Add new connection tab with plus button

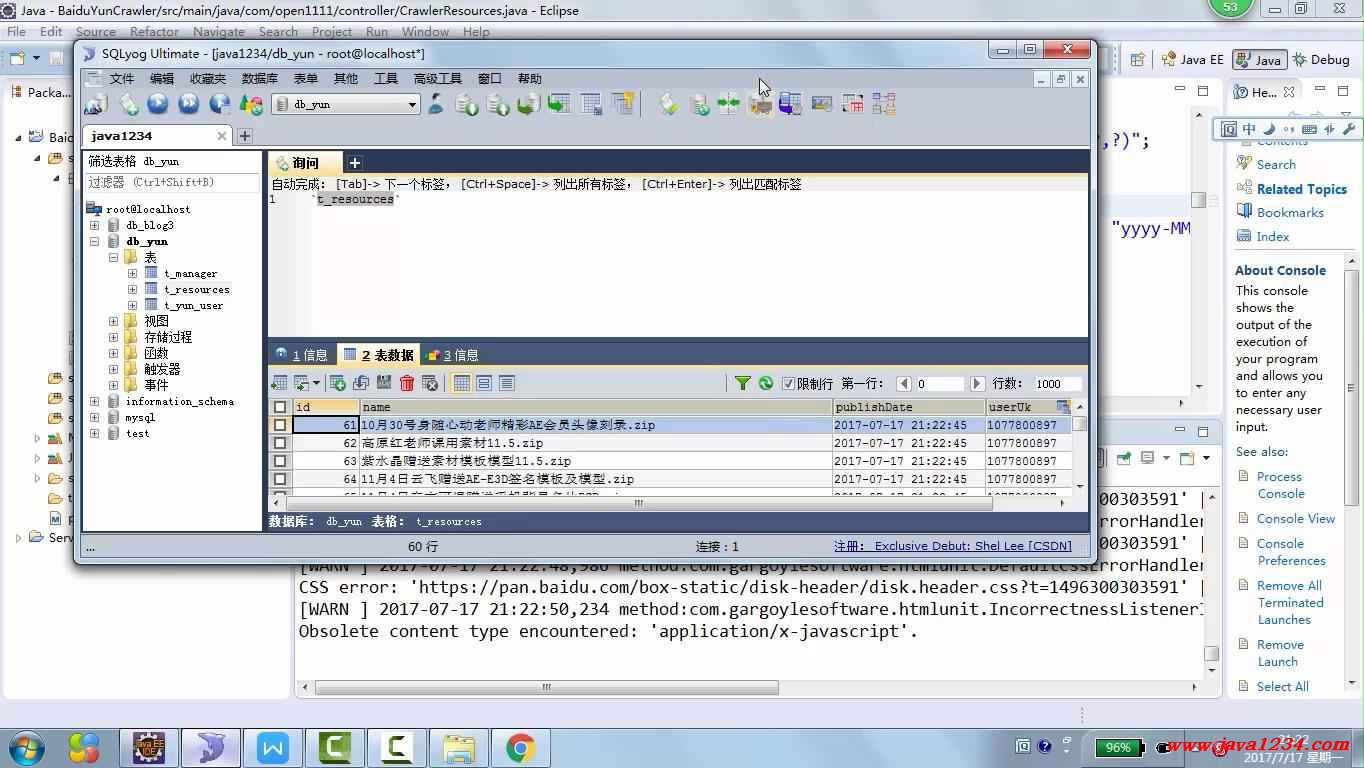pyautogui.click(x=245, y=136)
